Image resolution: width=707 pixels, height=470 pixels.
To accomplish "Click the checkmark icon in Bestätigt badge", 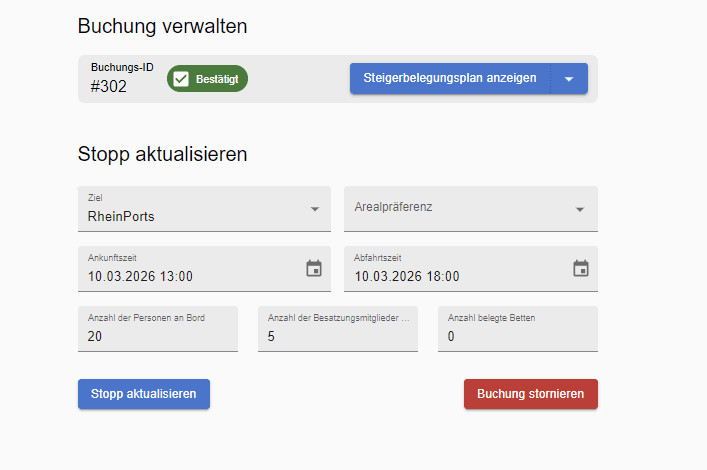I will tap(181, 79).
